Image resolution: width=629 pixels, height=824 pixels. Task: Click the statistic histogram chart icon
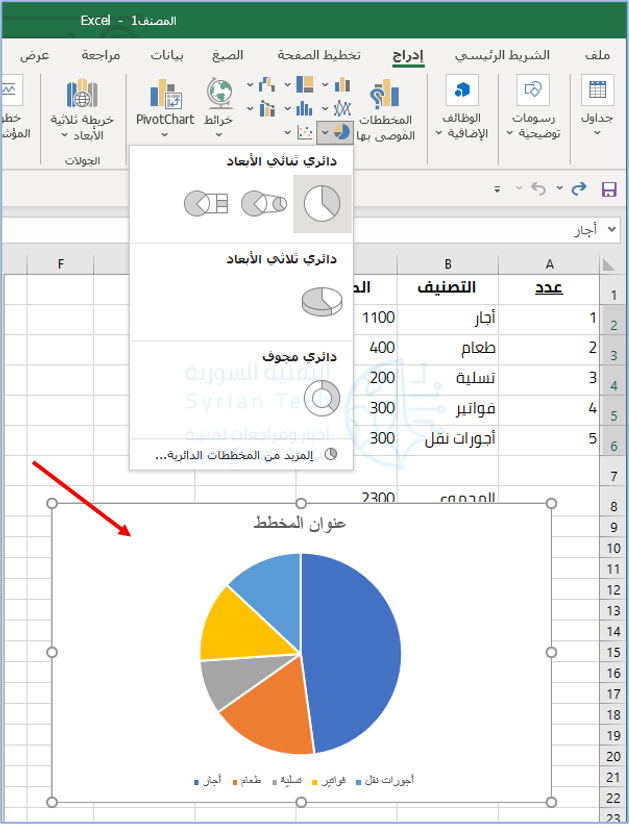pyautogui.click(x=305, y=109)
